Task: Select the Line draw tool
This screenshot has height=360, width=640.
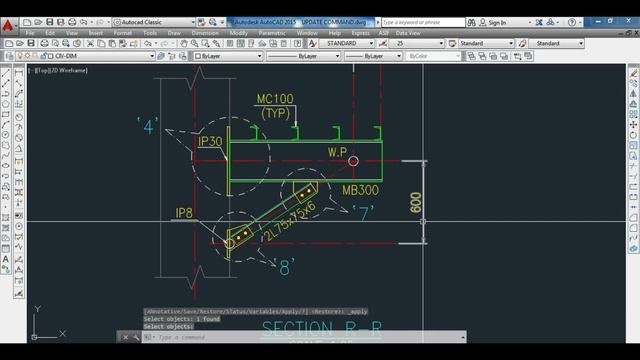Action: (6, 73)
